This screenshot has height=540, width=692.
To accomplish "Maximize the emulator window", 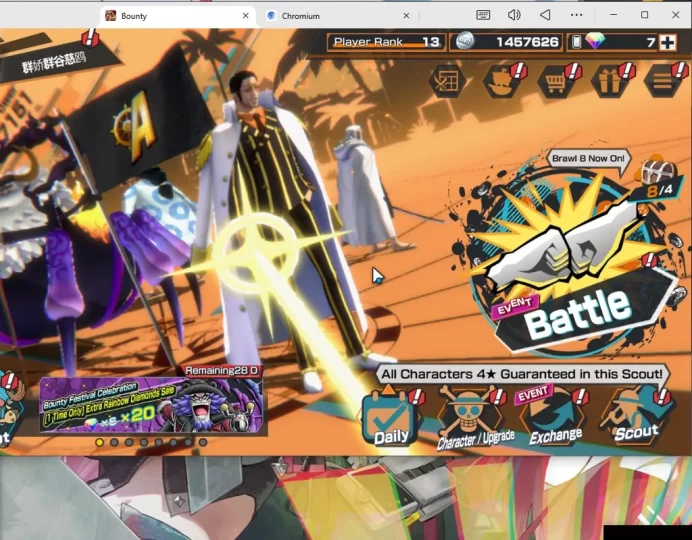I will (x=644, y=15).
